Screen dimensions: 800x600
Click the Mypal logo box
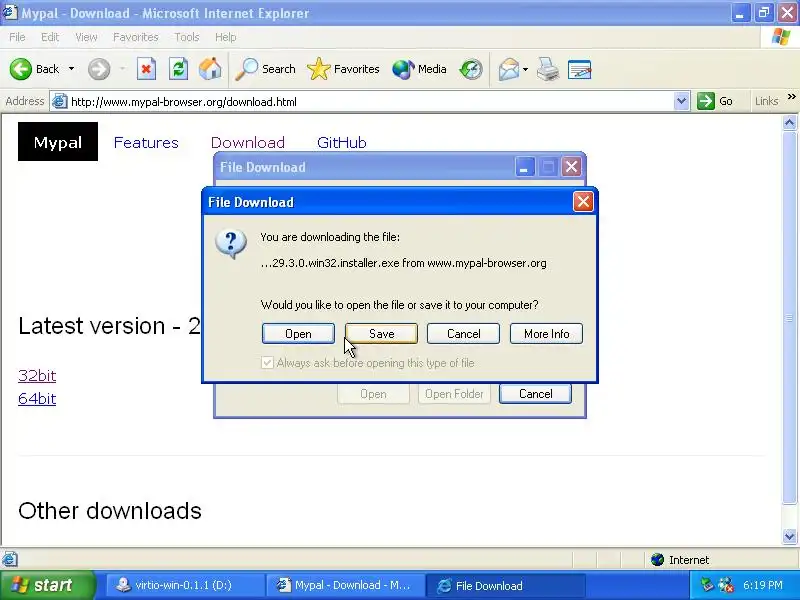pos(58,142)
